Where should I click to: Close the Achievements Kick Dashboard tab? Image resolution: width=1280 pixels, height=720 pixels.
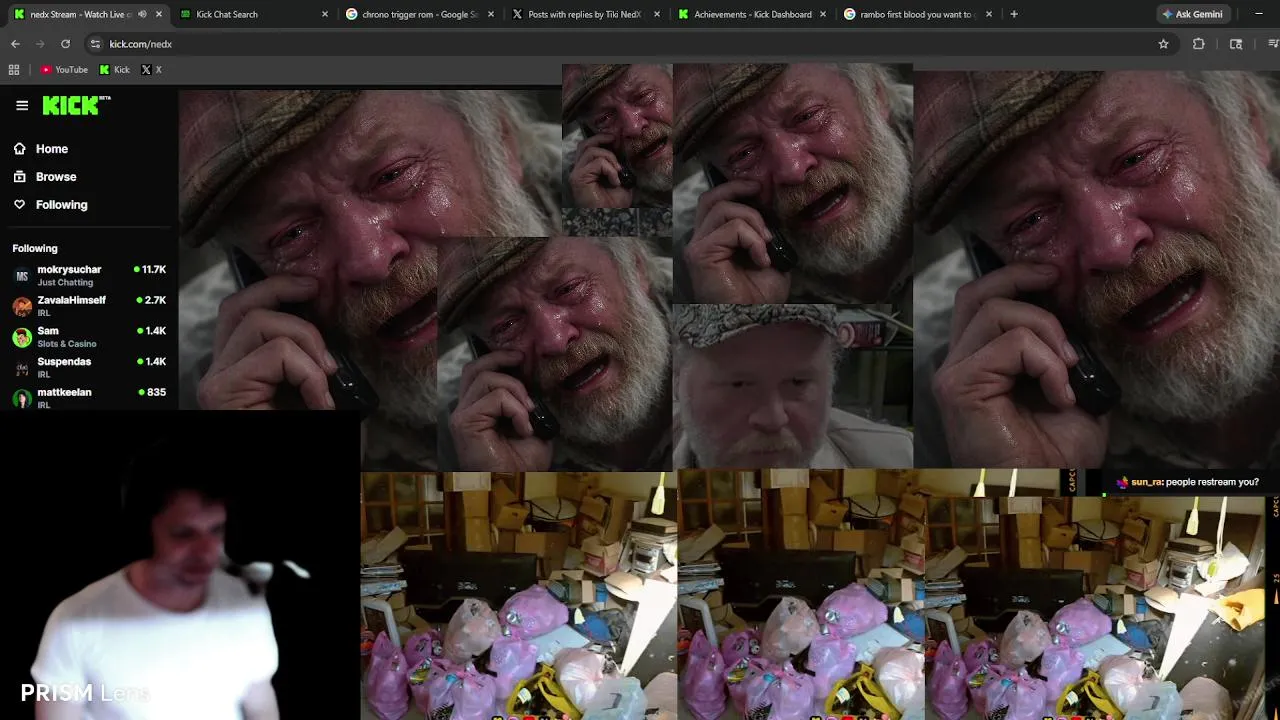(x=822, y=14)
